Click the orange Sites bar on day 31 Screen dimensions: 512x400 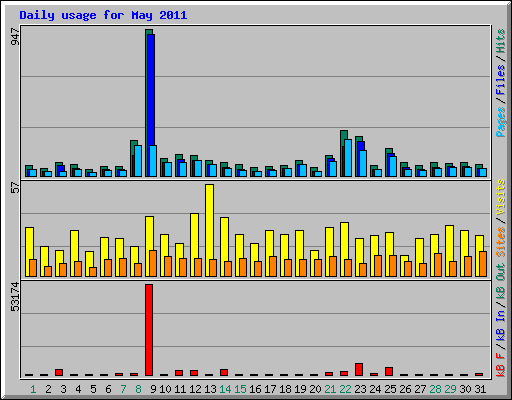pos(483,264)
